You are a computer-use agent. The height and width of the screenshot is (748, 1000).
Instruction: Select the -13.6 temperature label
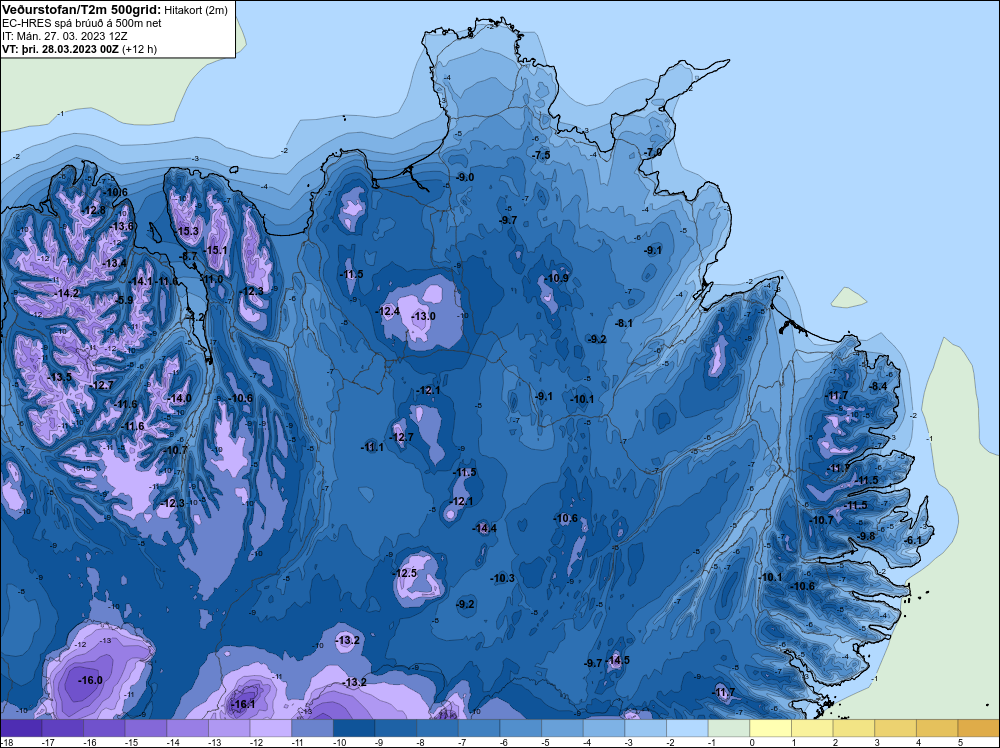click(x=122, y=226)
